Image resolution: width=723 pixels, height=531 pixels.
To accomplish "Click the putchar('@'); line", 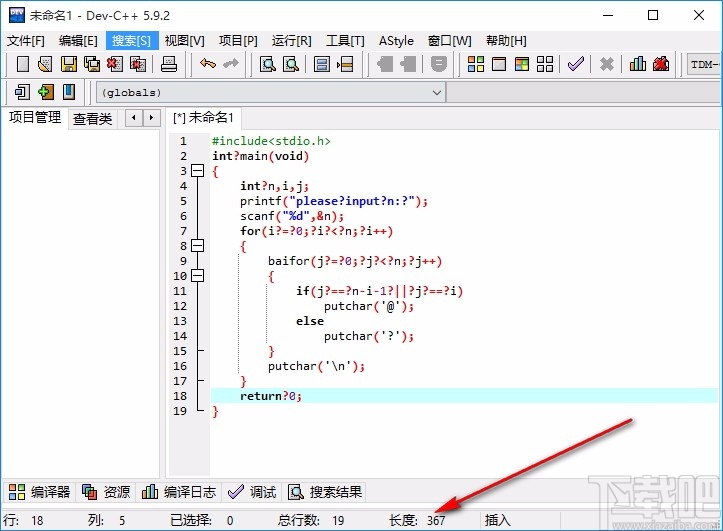I will click(x=368, y=306).
